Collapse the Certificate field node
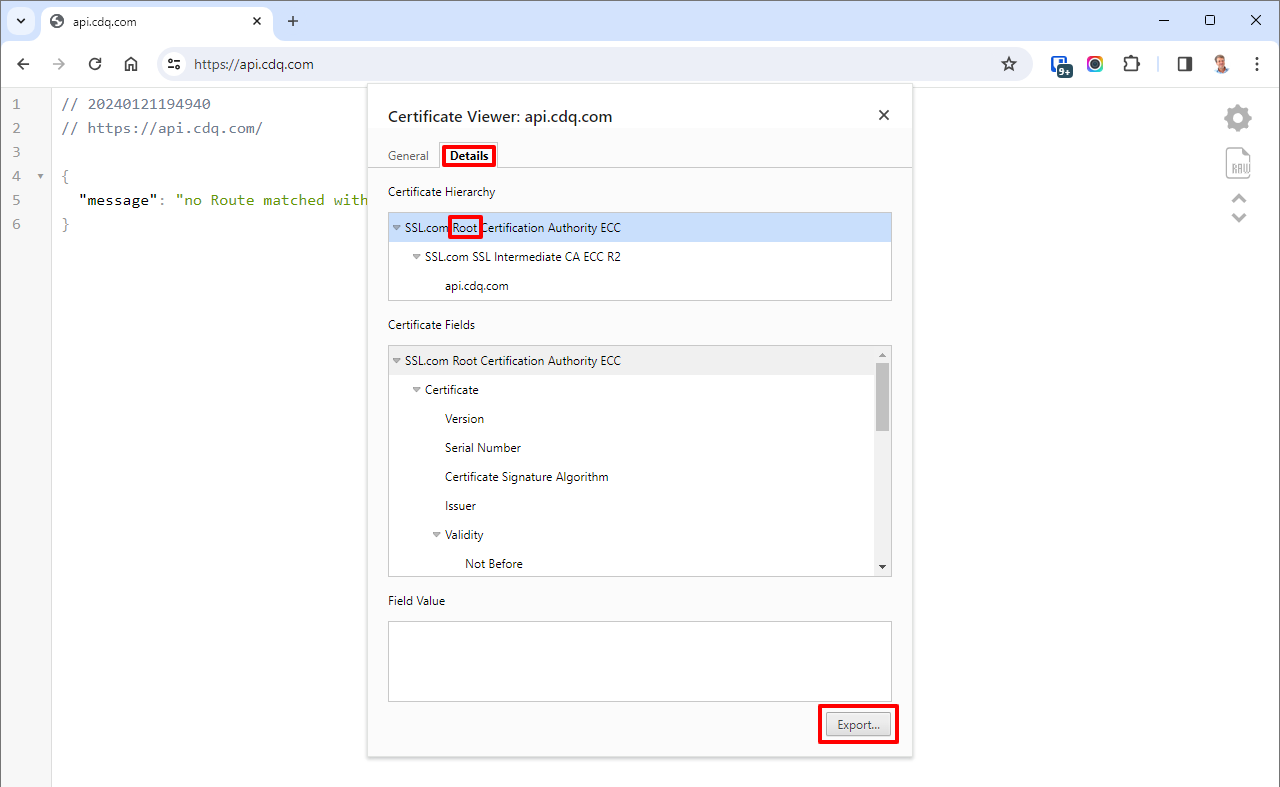The height and width of the screenshot is (787, 1280). (417, 390)
